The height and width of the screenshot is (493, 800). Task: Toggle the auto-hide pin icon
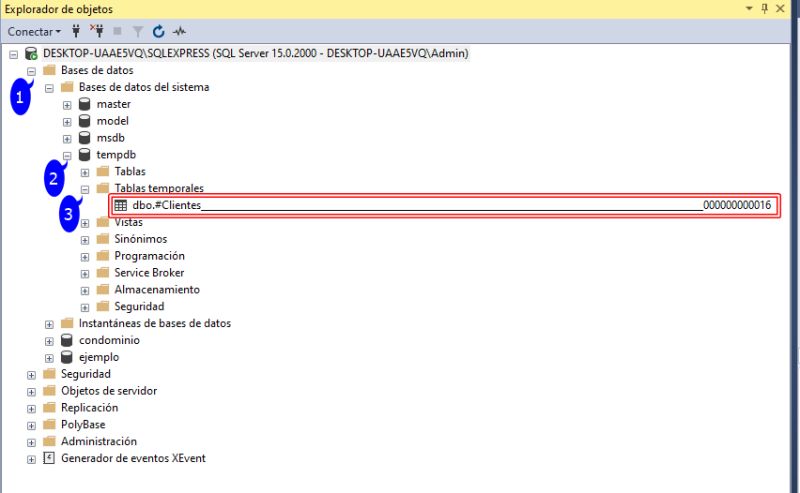764,9
